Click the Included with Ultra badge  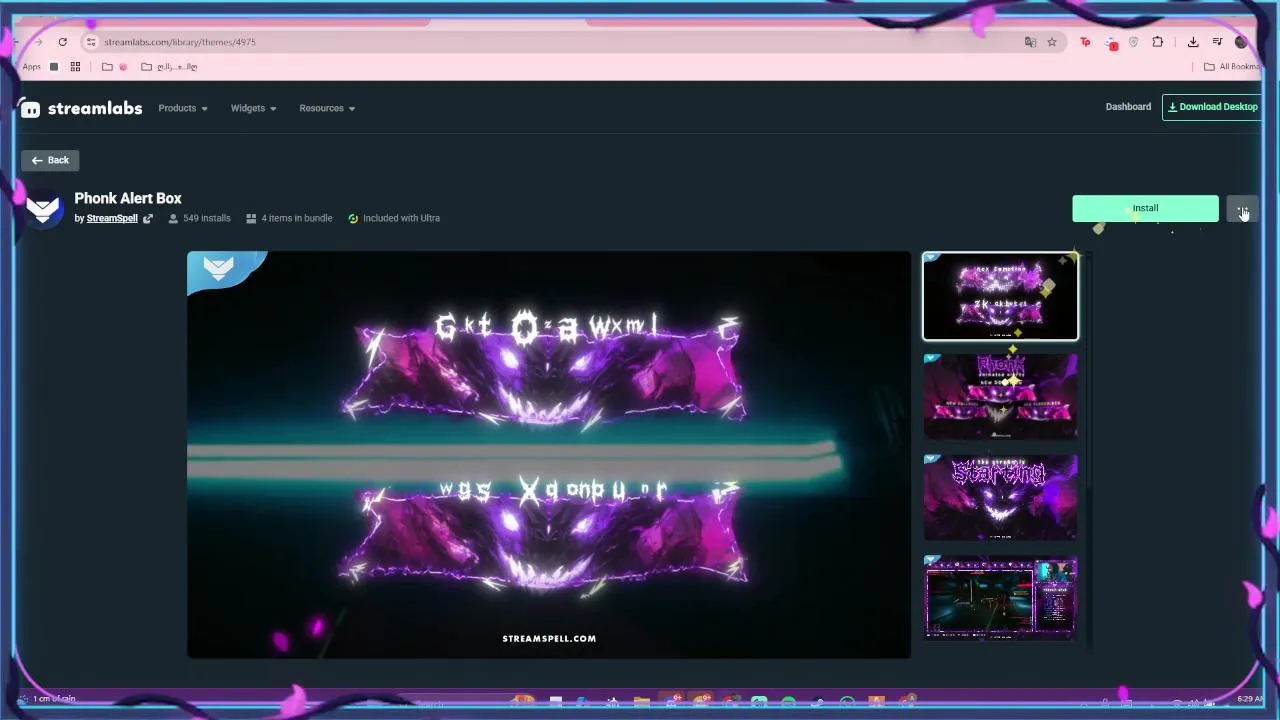coord(401,218)
